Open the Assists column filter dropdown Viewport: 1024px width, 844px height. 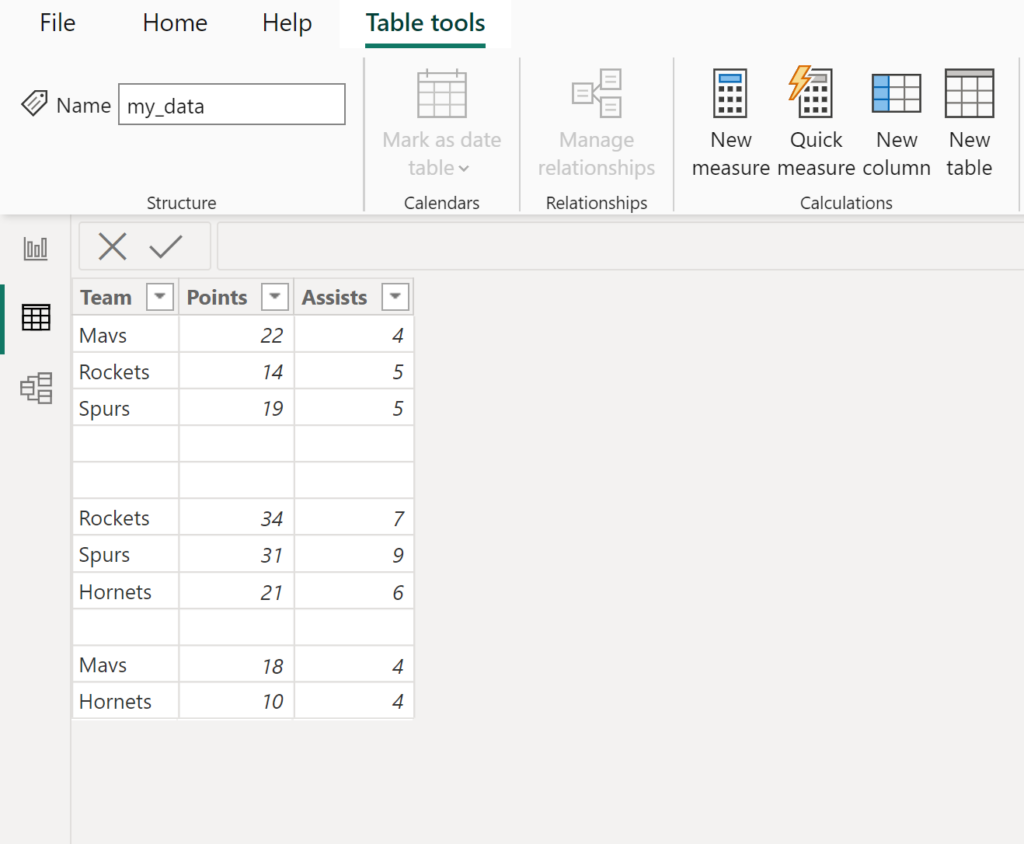click(x=395, y=297)
